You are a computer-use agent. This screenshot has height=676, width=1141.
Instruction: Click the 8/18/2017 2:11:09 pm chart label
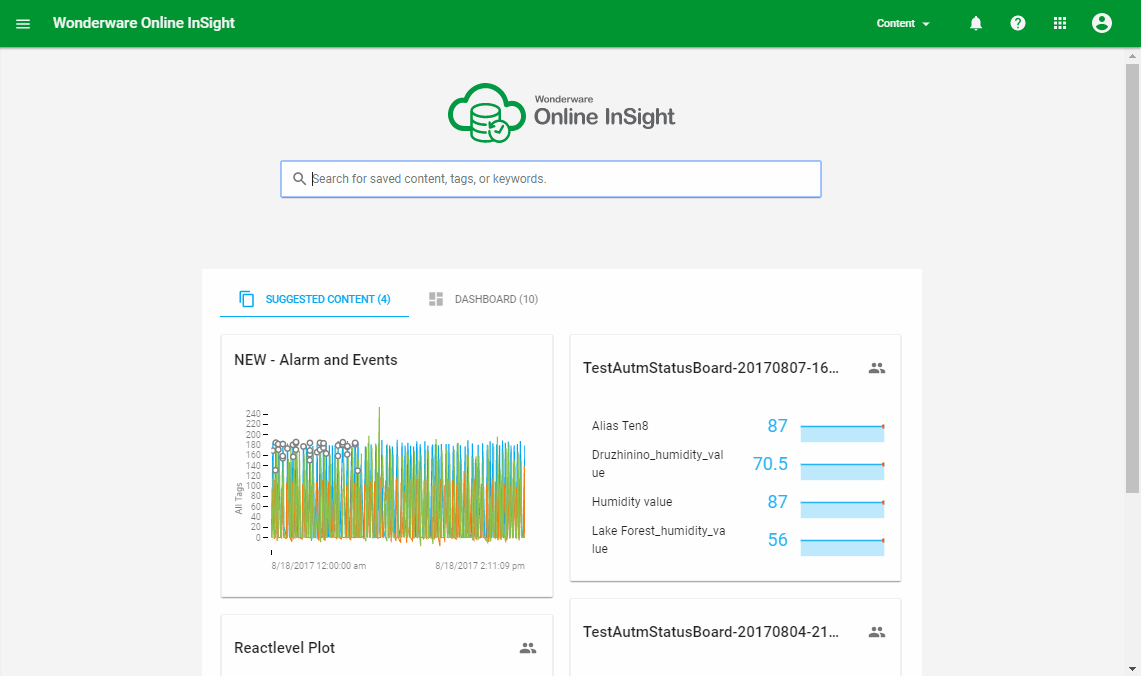480,565
